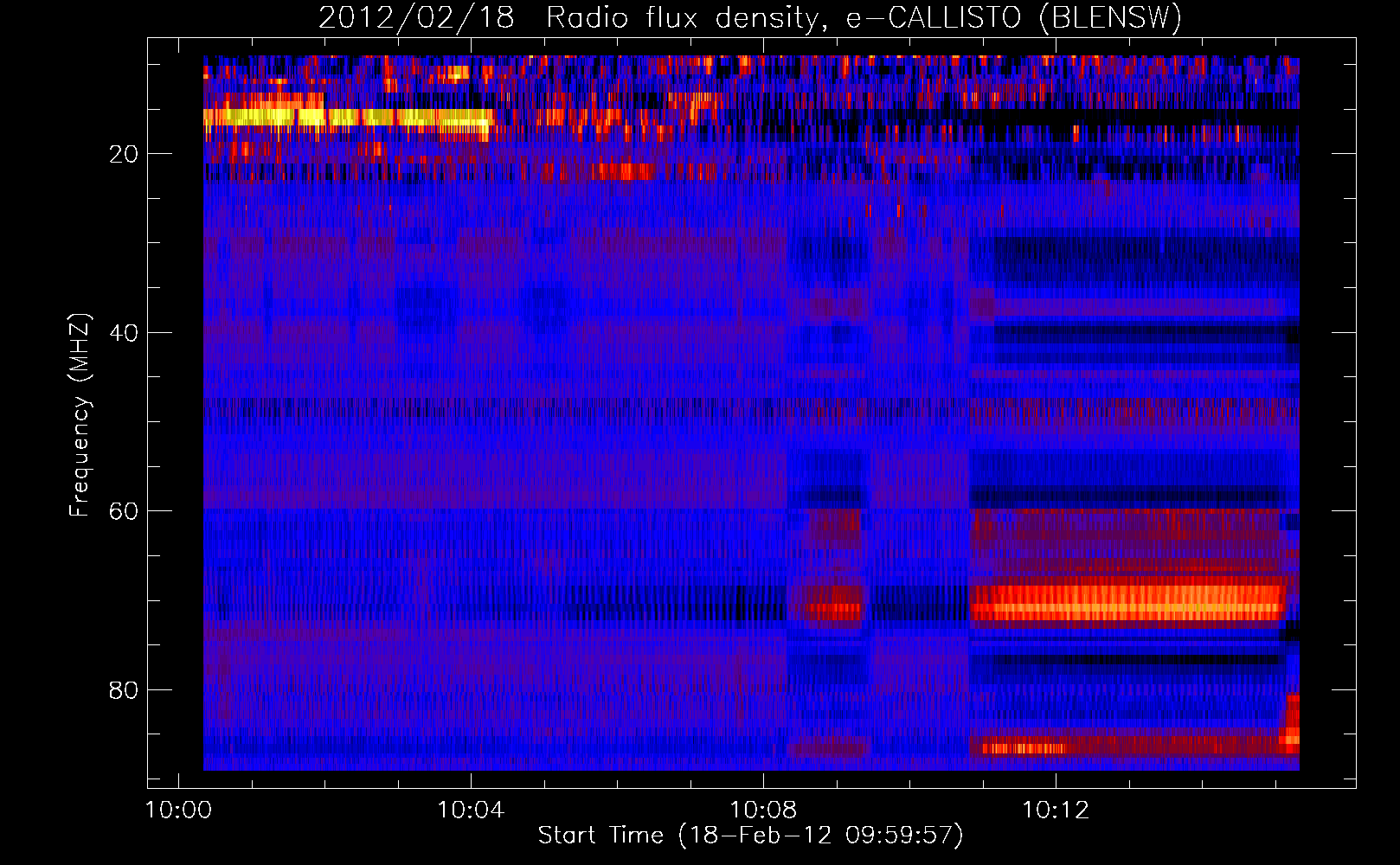Click the '10:12' time tick label
This screenshot has height=865, width=1400.
[x=1056, y=811]
